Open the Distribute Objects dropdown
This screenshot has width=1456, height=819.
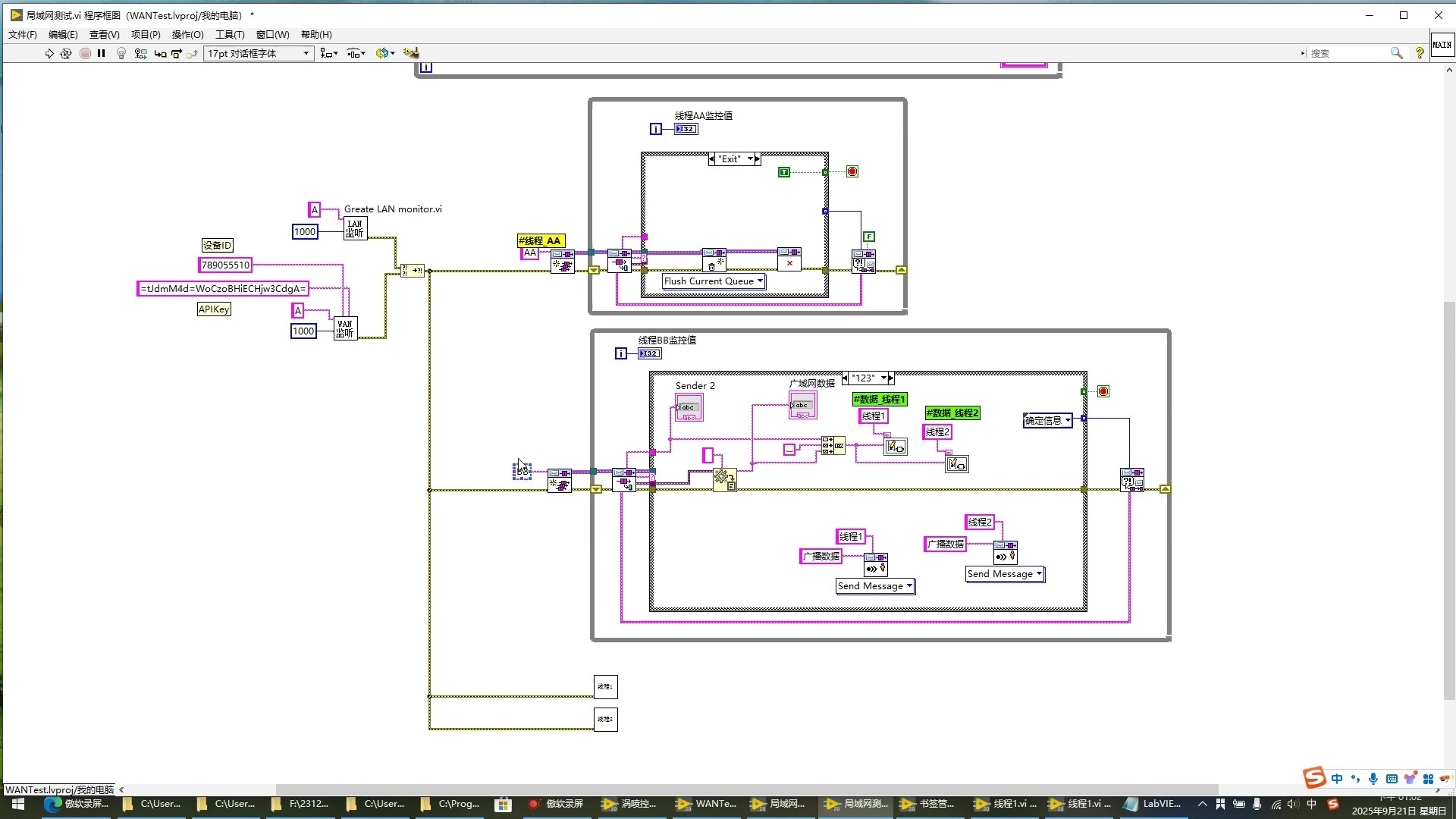coord(356,53)
